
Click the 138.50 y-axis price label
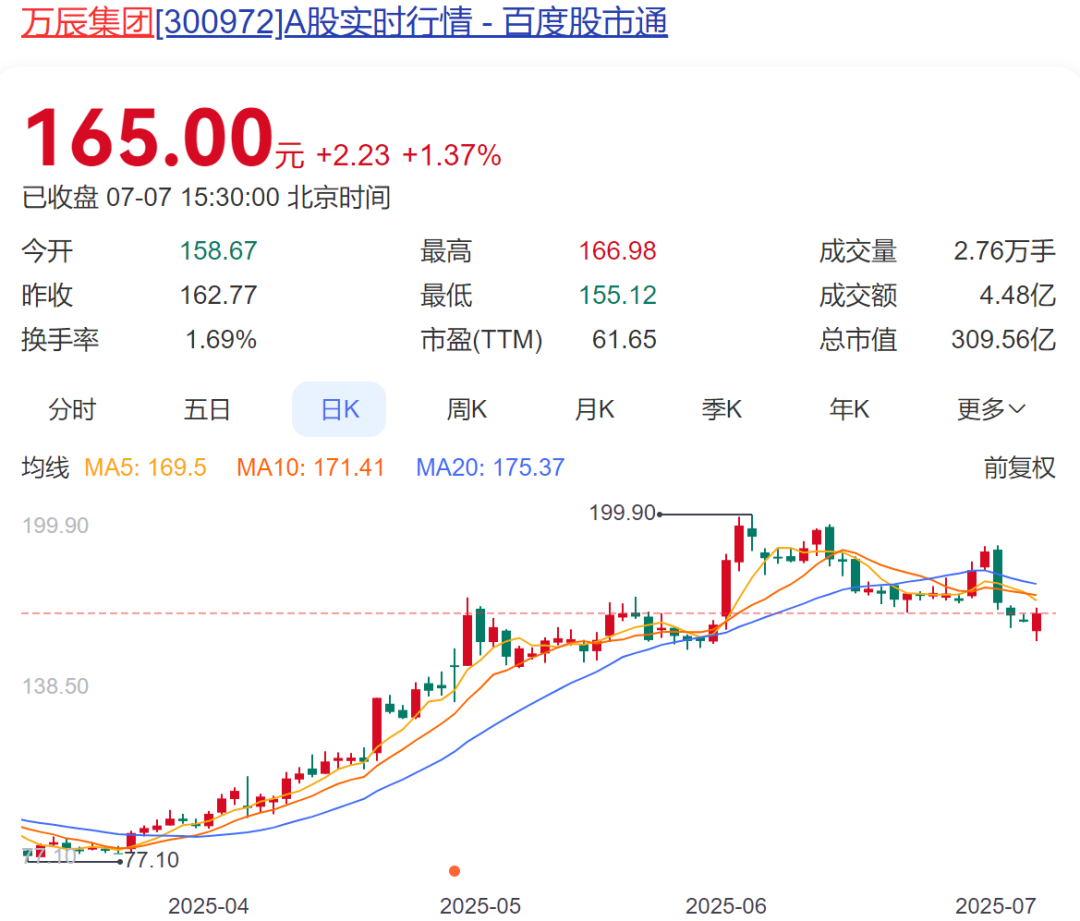55,686
